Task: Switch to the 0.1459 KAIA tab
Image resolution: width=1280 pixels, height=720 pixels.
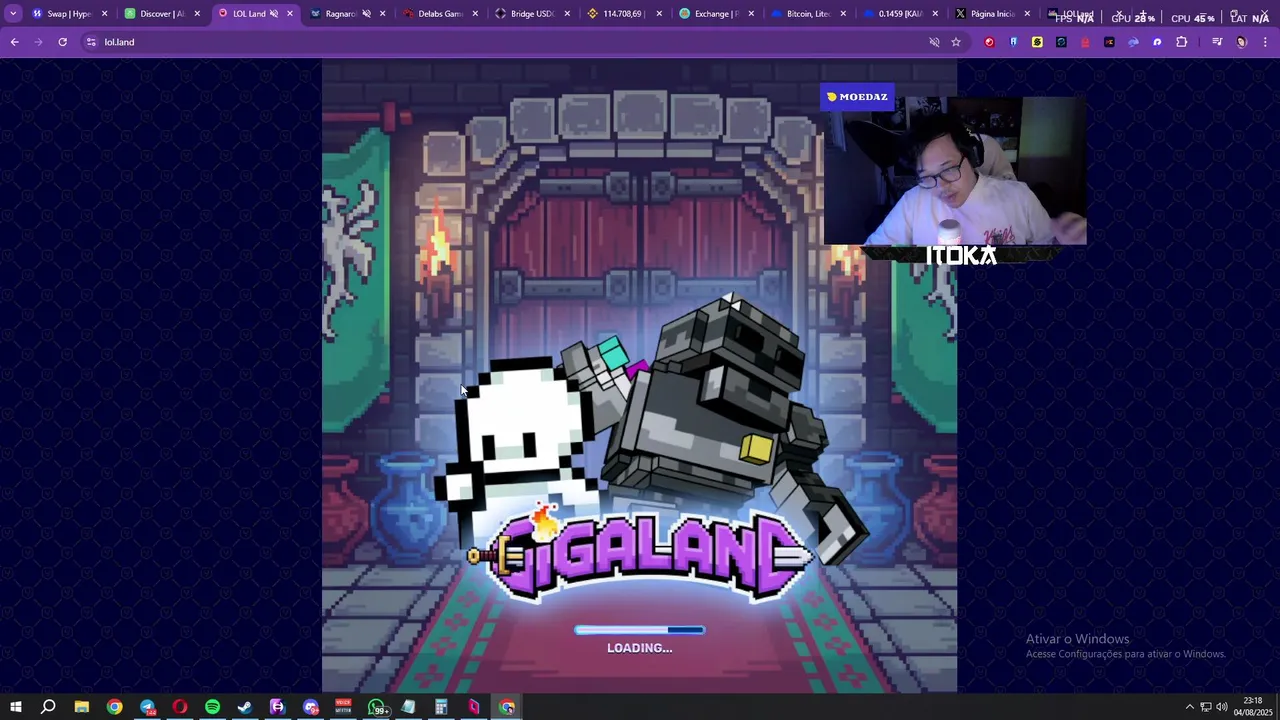Action: 901,14
